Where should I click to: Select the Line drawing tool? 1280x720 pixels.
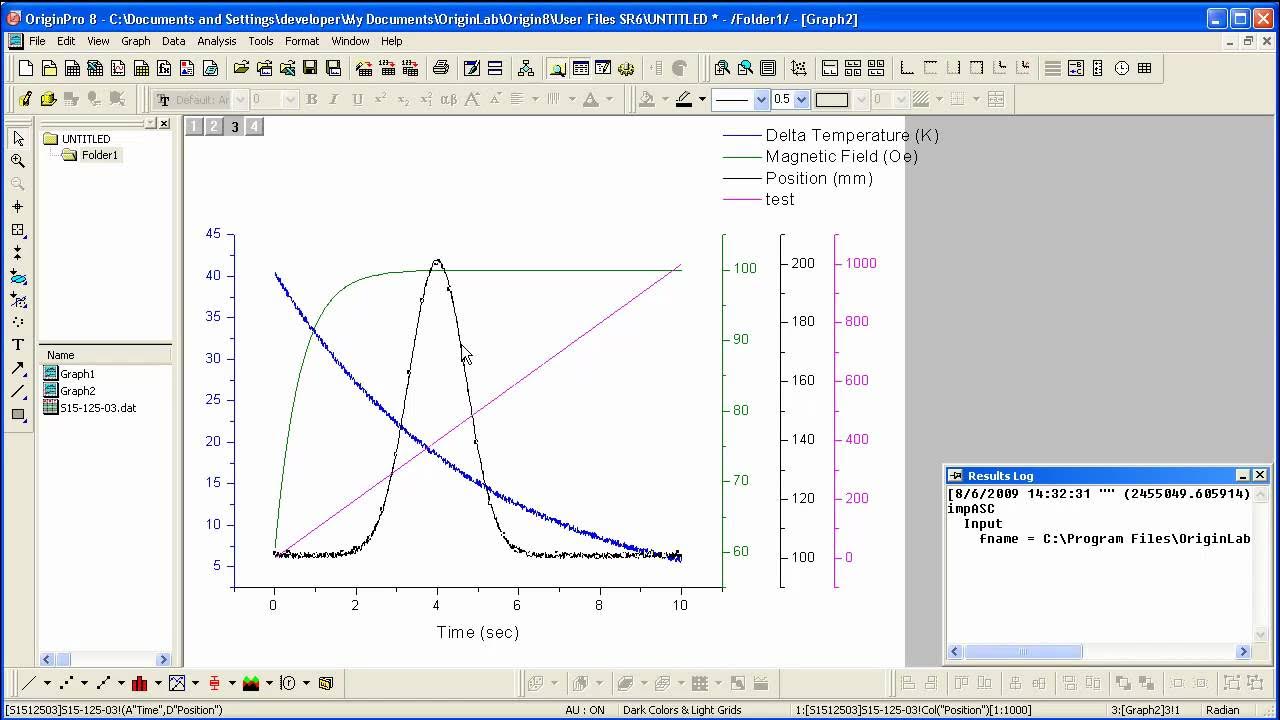pos(18,391)
